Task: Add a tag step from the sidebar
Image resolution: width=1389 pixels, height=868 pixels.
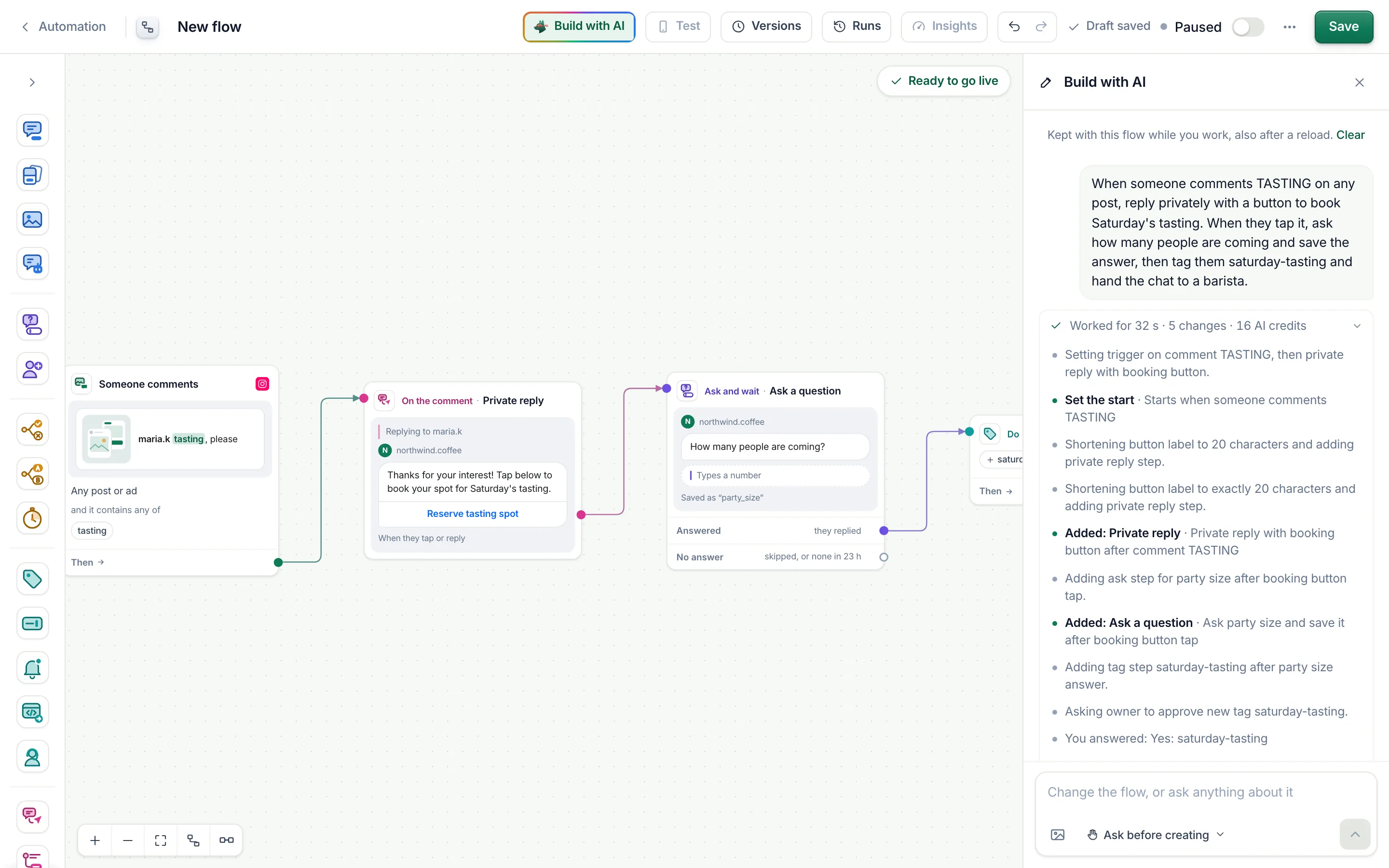Action: pyautogui.click(x=33, y=579)
